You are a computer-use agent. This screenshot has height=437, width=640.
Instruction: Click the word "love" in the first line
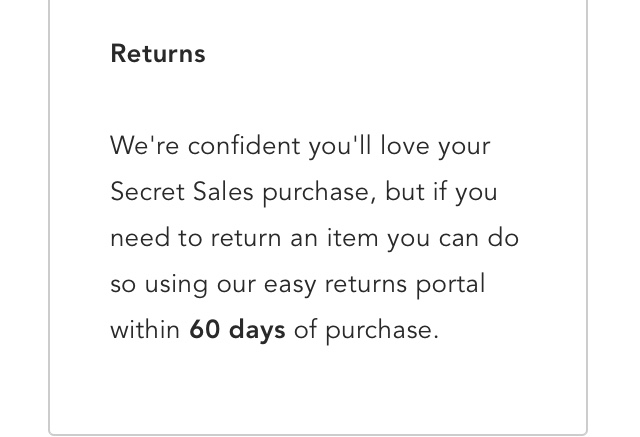(404, 146)
